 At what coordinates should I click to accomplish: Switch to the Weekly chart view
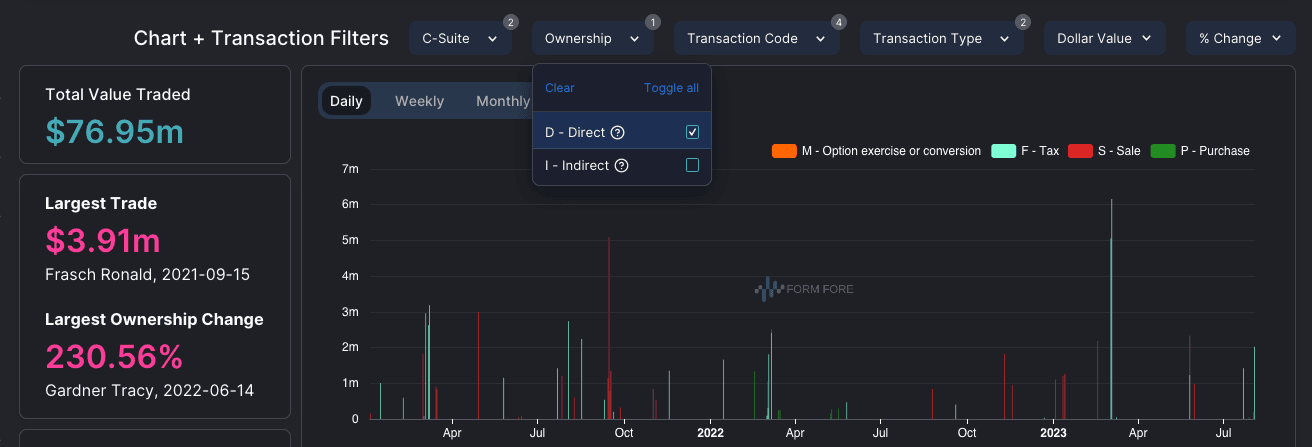(x=419, y=101)
